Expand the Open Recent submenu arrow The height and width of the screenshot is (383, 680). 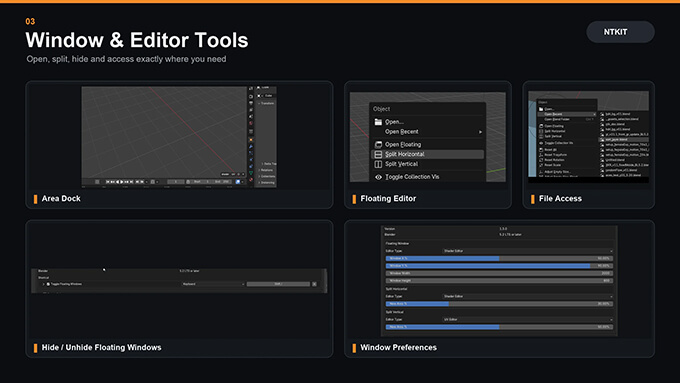tap(480, 132)
